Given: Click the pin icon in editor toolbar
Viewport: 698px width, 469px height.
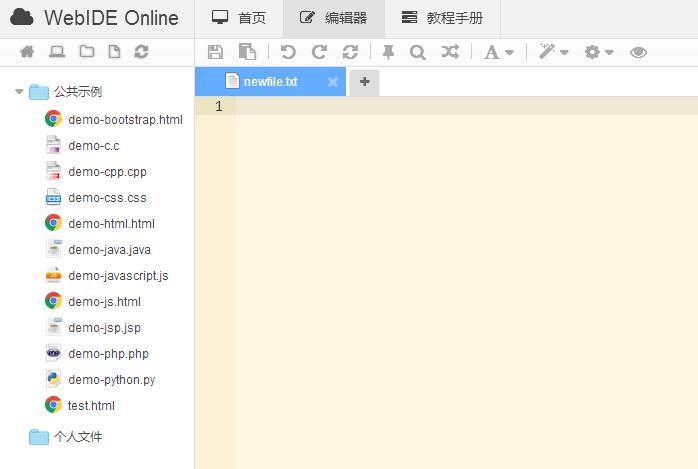Looking at the screenshot, I should point(388,52).
